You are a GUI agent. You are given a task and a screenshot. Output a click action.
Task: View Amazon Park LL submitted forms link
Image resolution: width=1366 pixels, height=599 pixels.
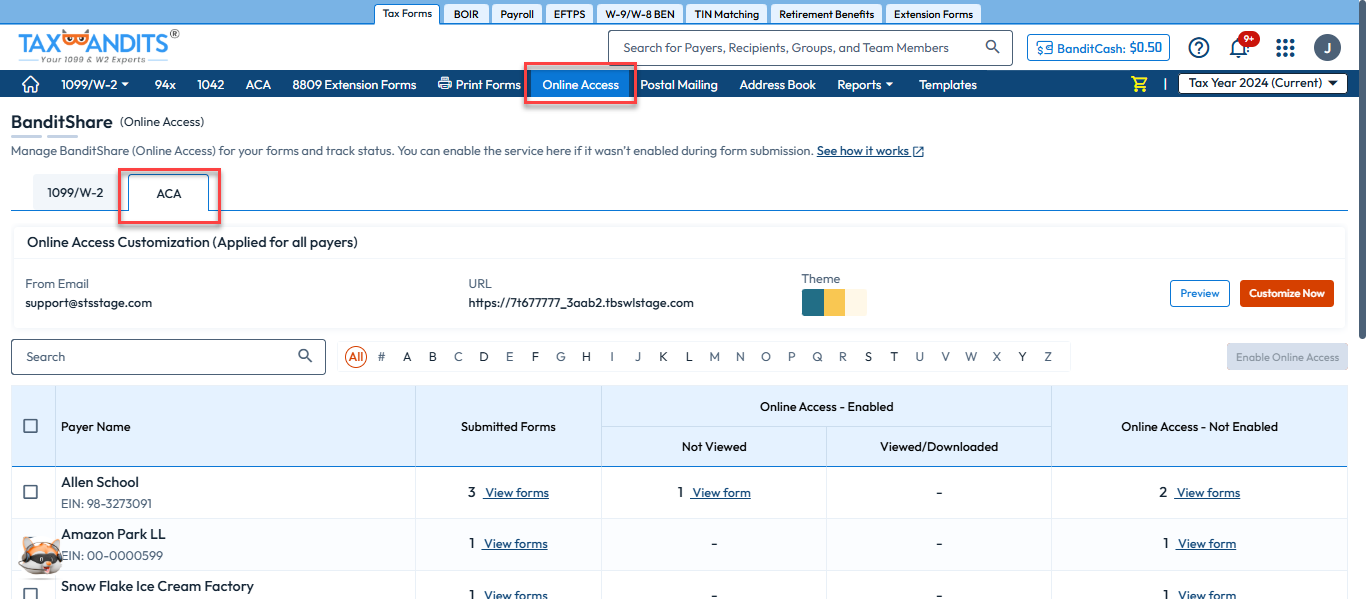pos(515,544)
